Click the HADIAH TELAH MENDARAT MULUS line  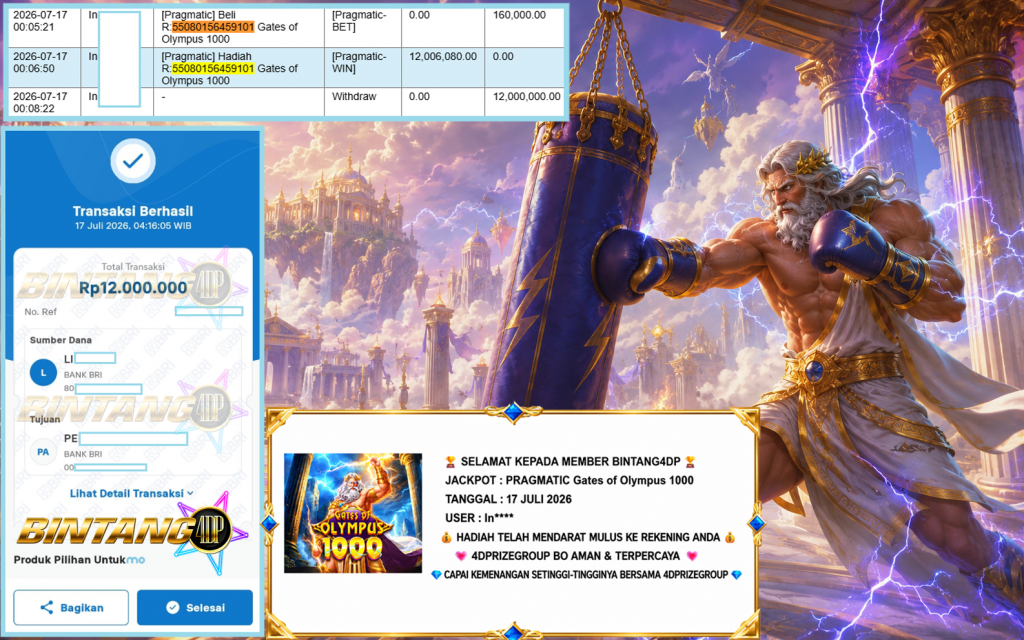click(x=588, y=537)
